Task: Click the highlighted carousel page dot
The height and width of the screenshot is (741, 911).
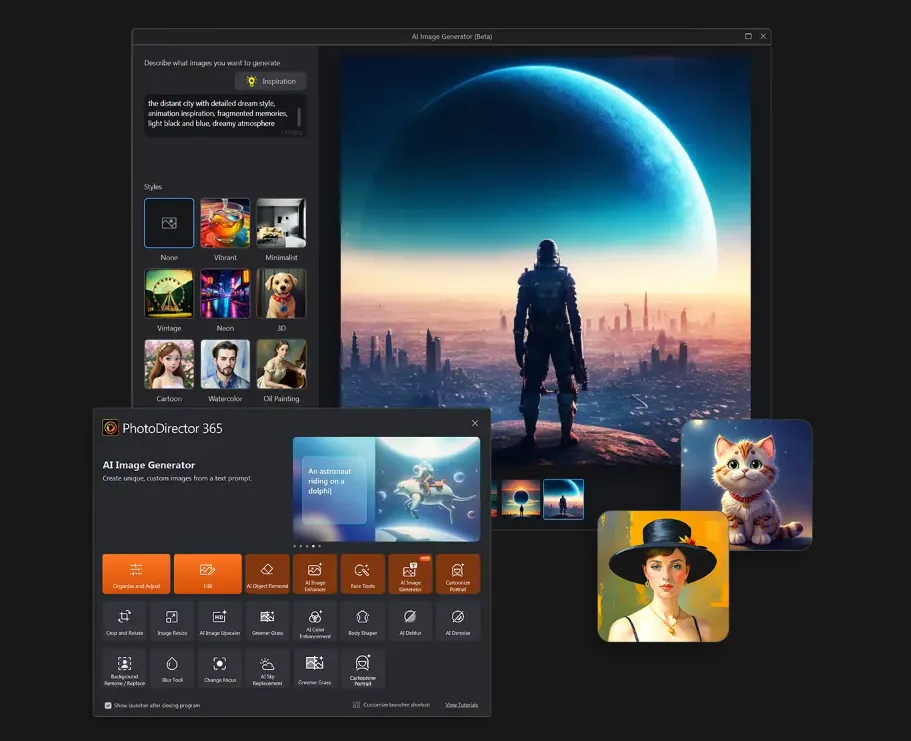Action: pos(313,546)
